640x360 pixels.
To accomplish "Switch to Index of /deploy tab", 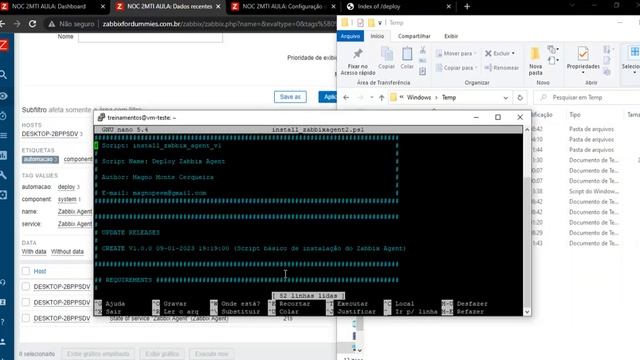I will point(399,7).
